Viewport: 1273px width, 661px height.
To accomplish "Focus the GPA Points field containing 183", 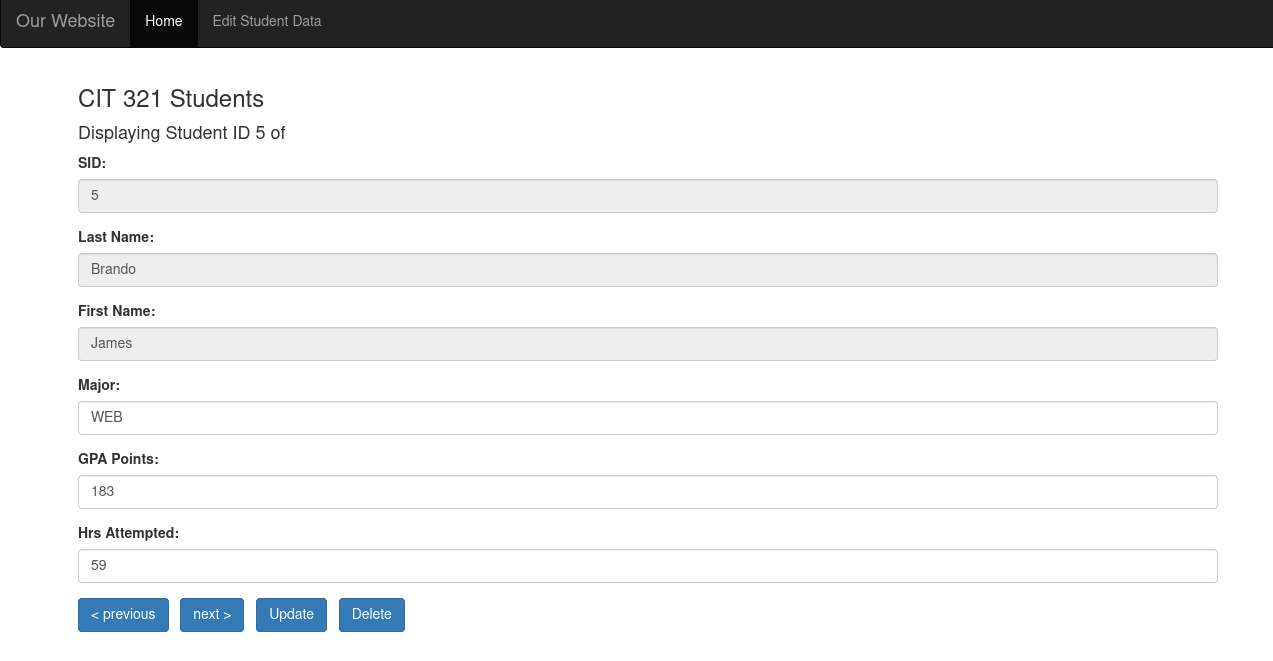I will [648, 492].
